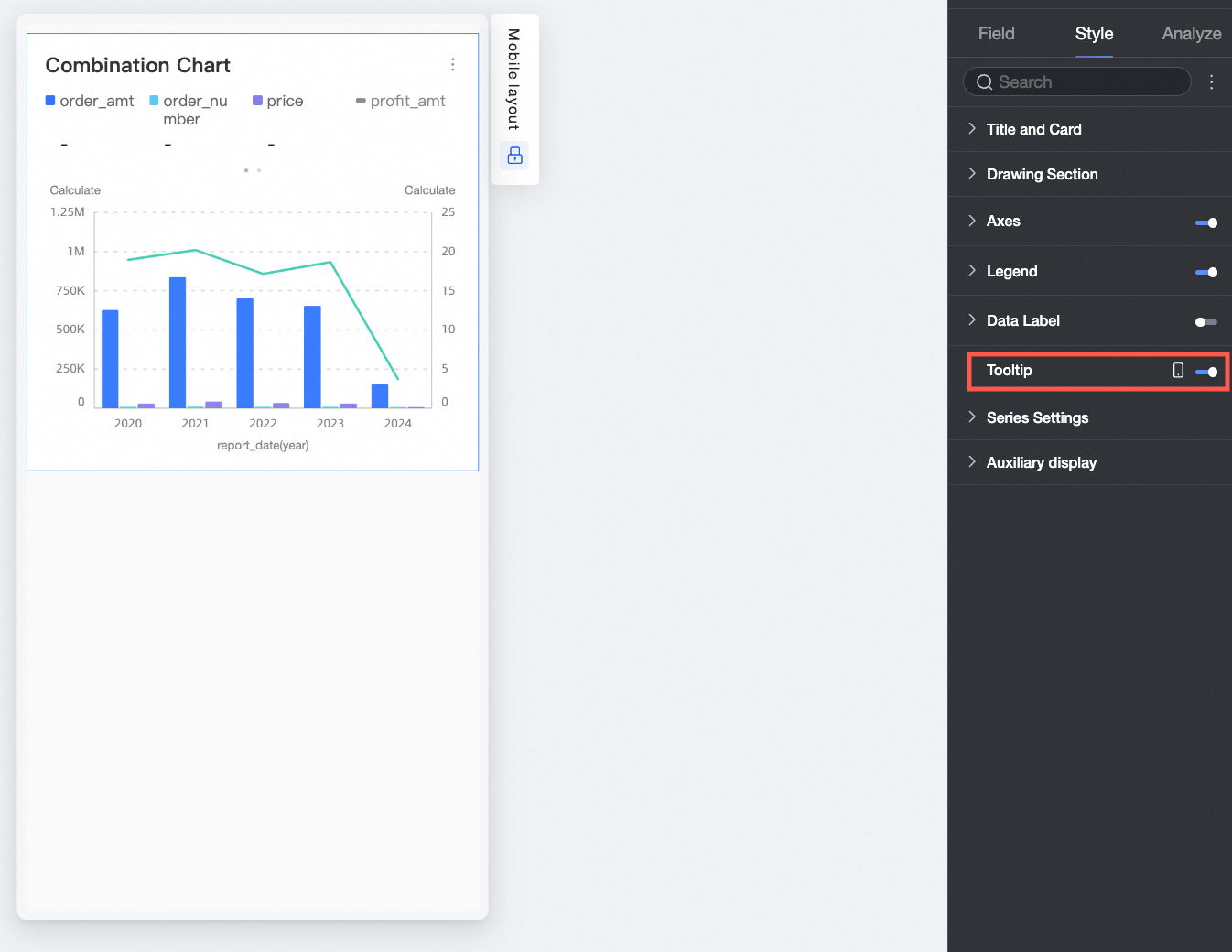Image resolution: width=1232 pixels, height=952 pixels.
Task: Click the Combination Chart title
Action: tap(137, 65)
